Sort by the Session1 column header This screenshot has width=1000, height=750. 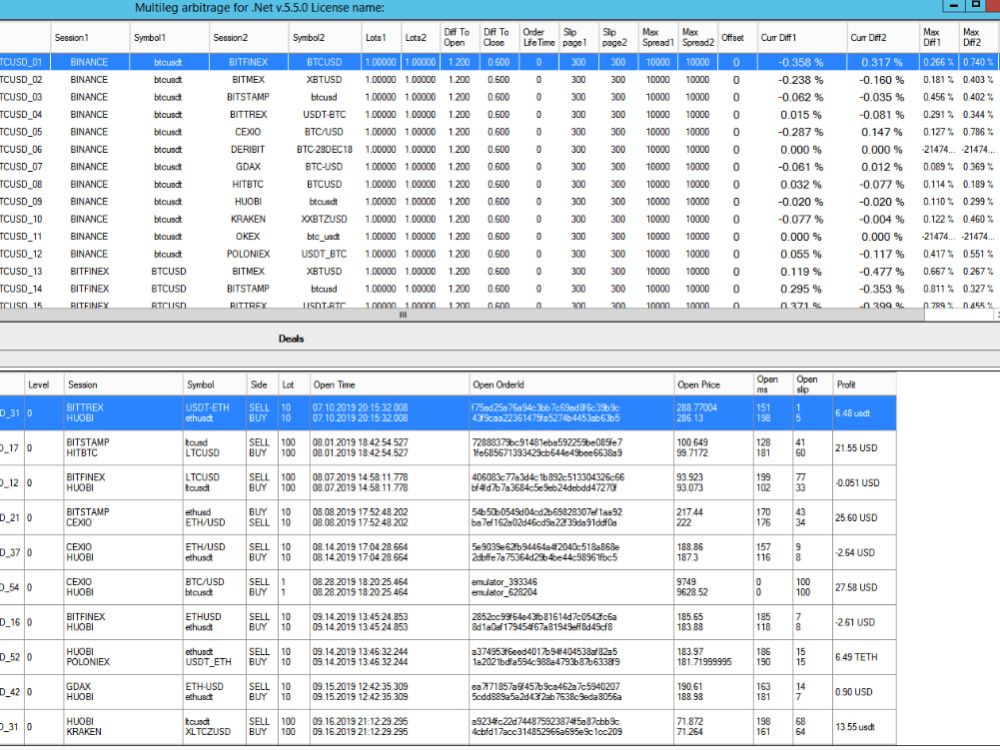90,38
